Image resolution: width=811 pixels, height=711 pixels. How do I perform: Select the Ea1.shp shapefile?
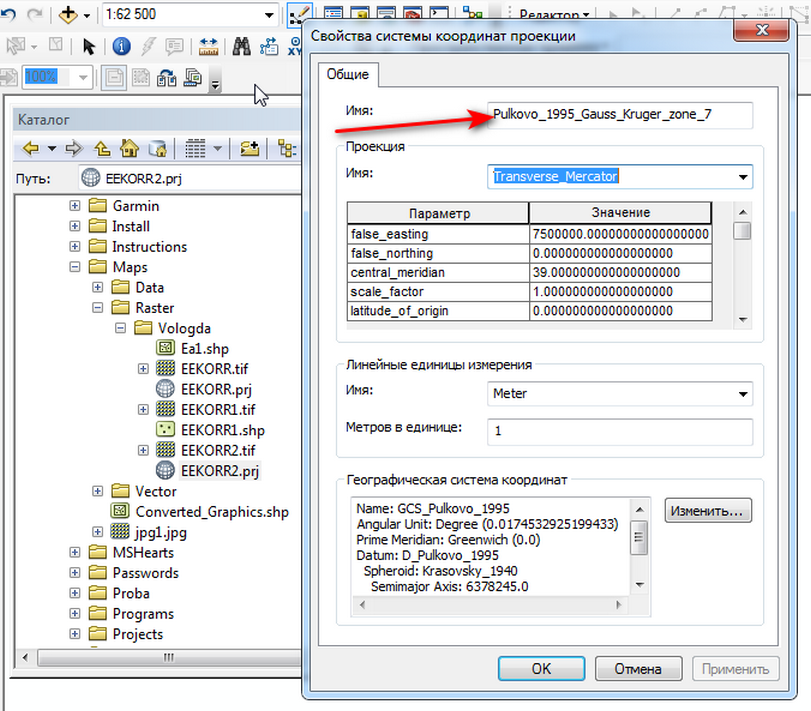point(204,349)
